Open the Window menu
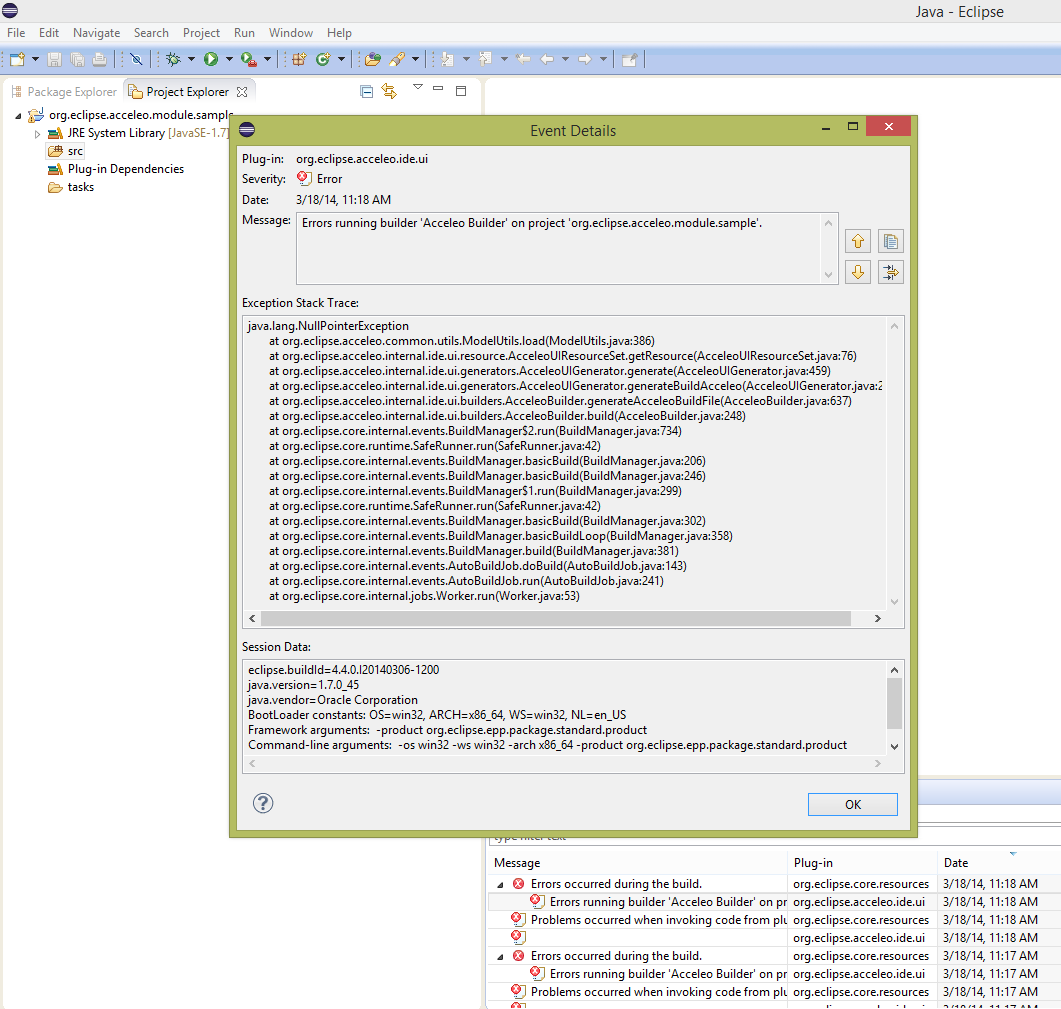 pos(290,32)
